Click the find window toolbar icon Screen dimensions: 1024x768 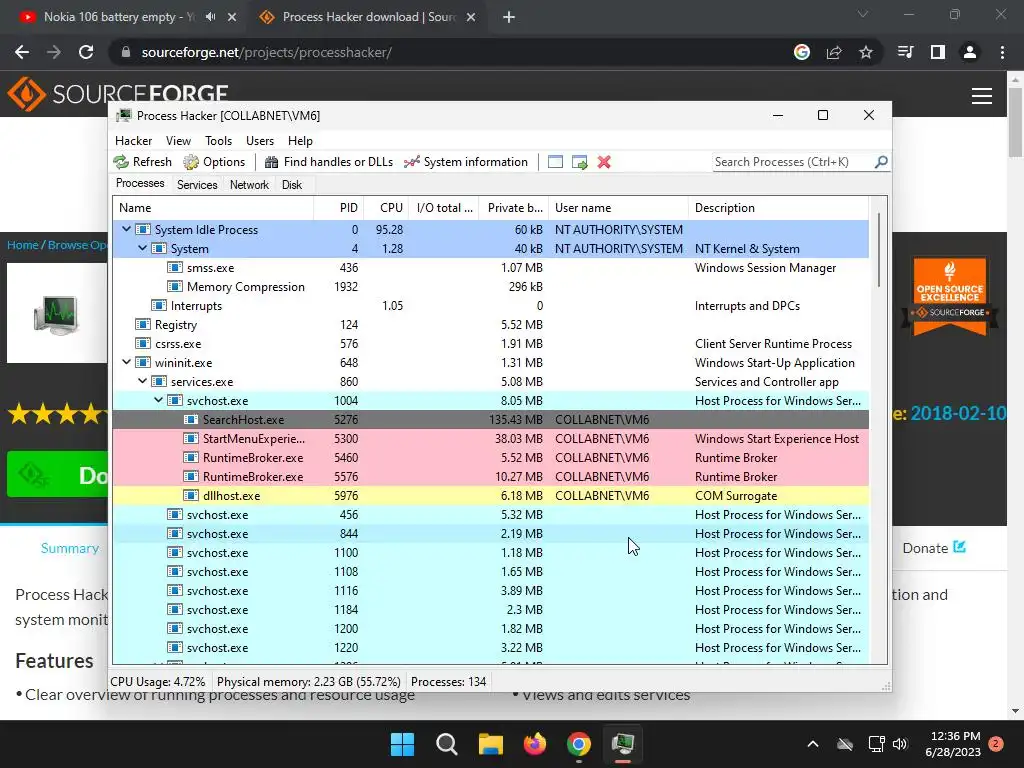tap(555, 162)
